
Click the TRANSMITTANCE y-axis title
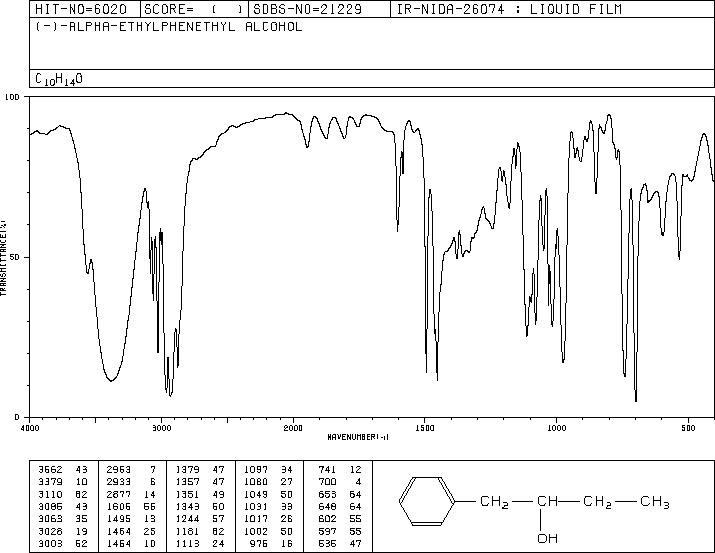3,258
